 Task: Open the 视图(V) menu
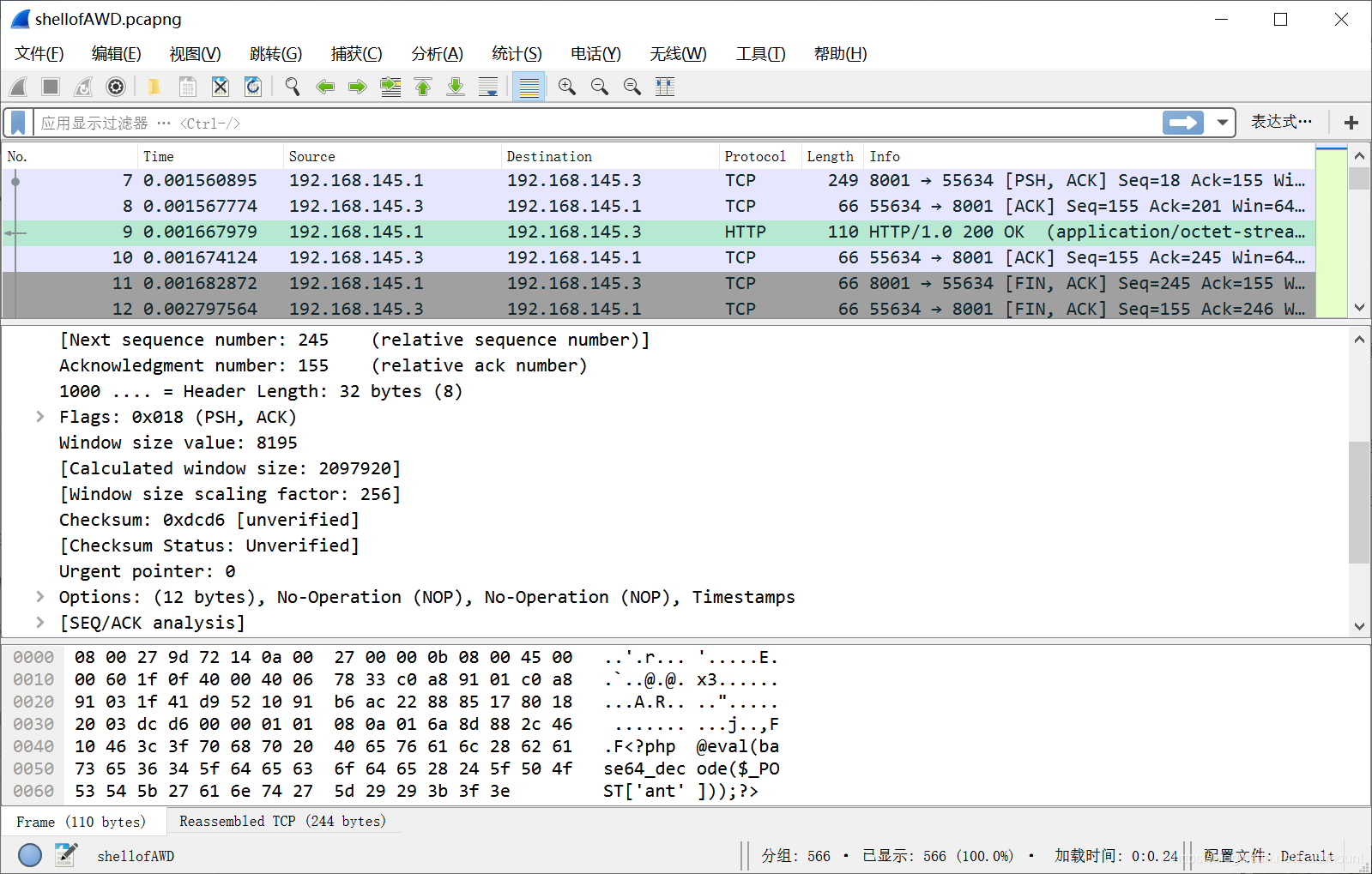point(196,54)
